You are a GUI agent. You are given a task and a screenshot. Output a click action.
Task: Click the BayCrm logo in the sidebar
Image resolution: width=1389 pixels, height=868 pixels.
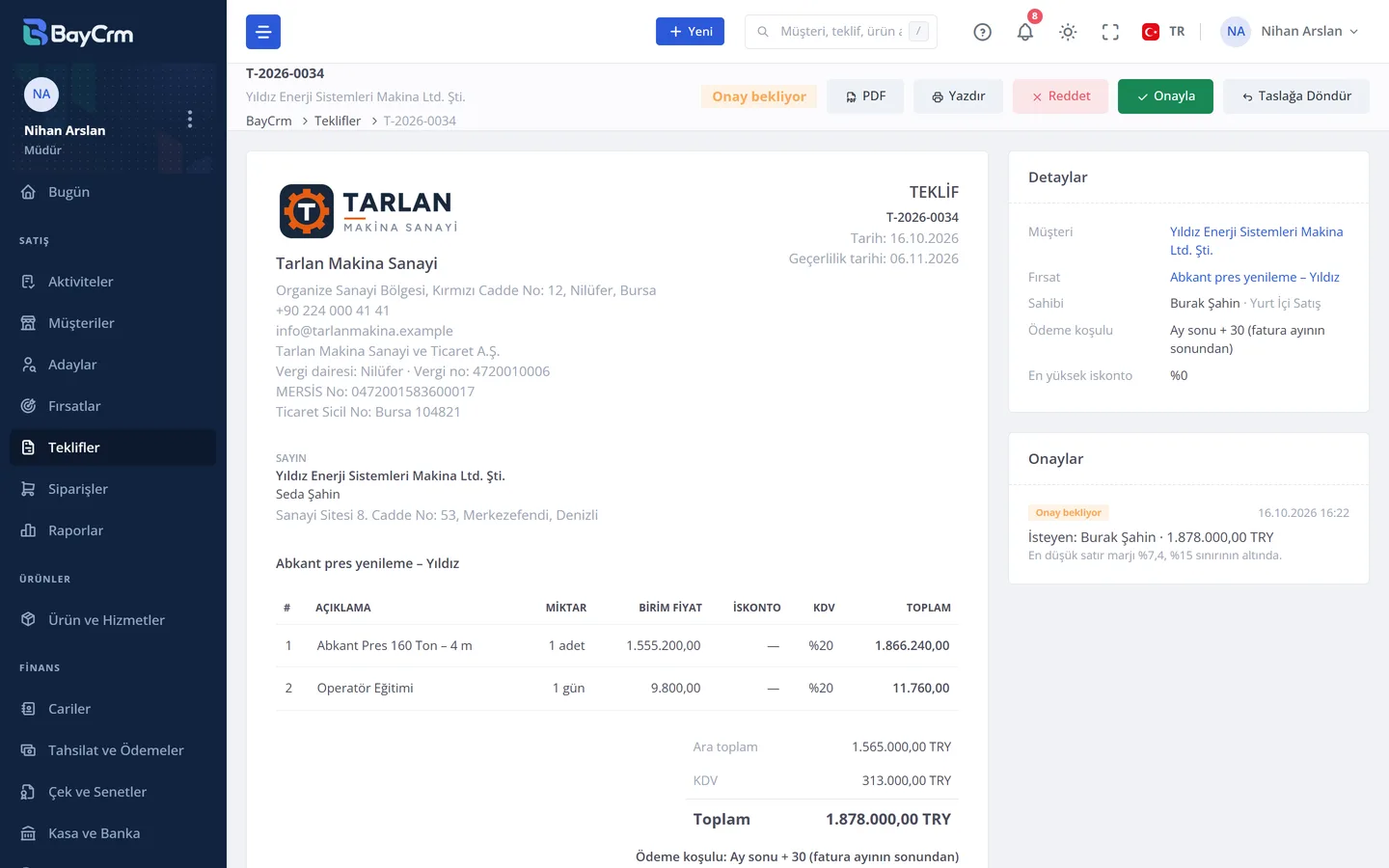click(x=78, y=33)
